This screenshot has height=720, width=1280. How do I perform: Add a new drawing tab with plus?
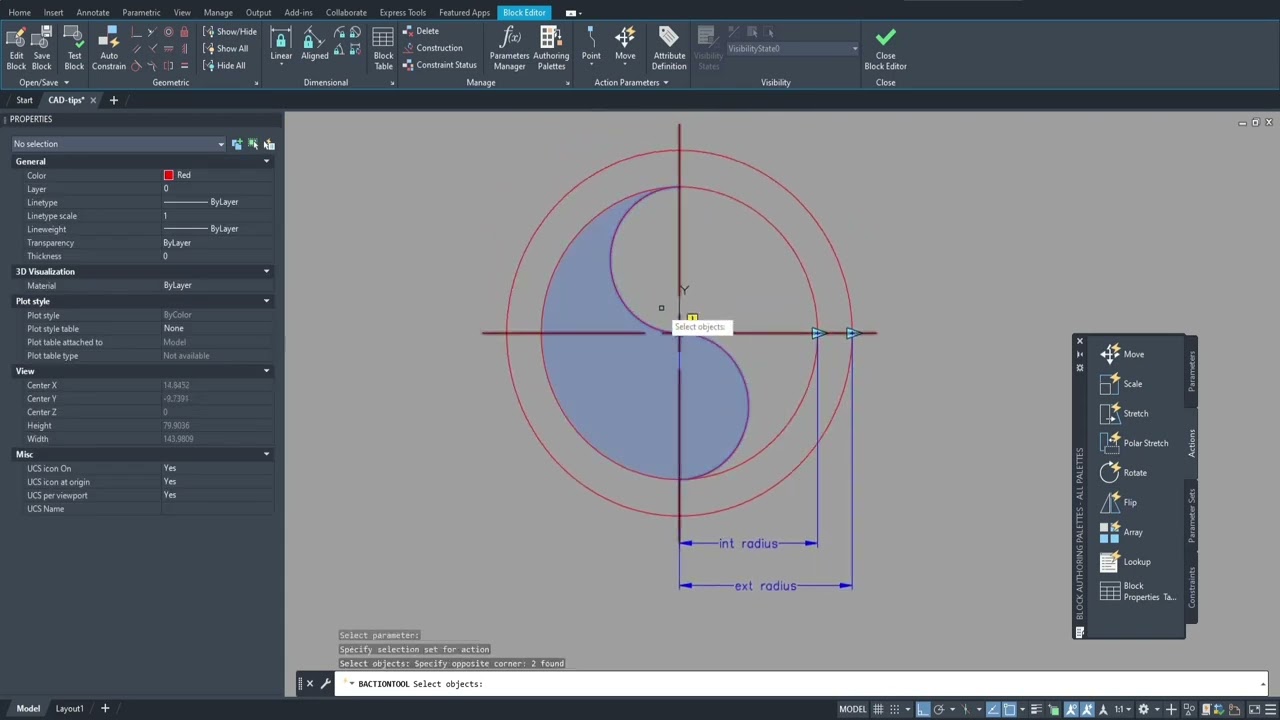pyautogui.click(x=113, y=100)
